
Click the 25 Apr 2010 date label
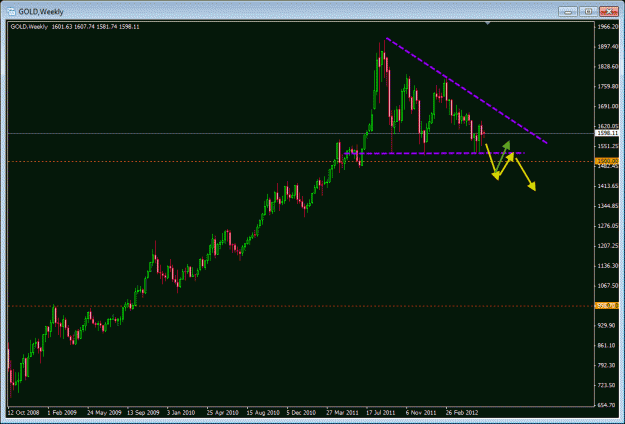tap(223, 412)
